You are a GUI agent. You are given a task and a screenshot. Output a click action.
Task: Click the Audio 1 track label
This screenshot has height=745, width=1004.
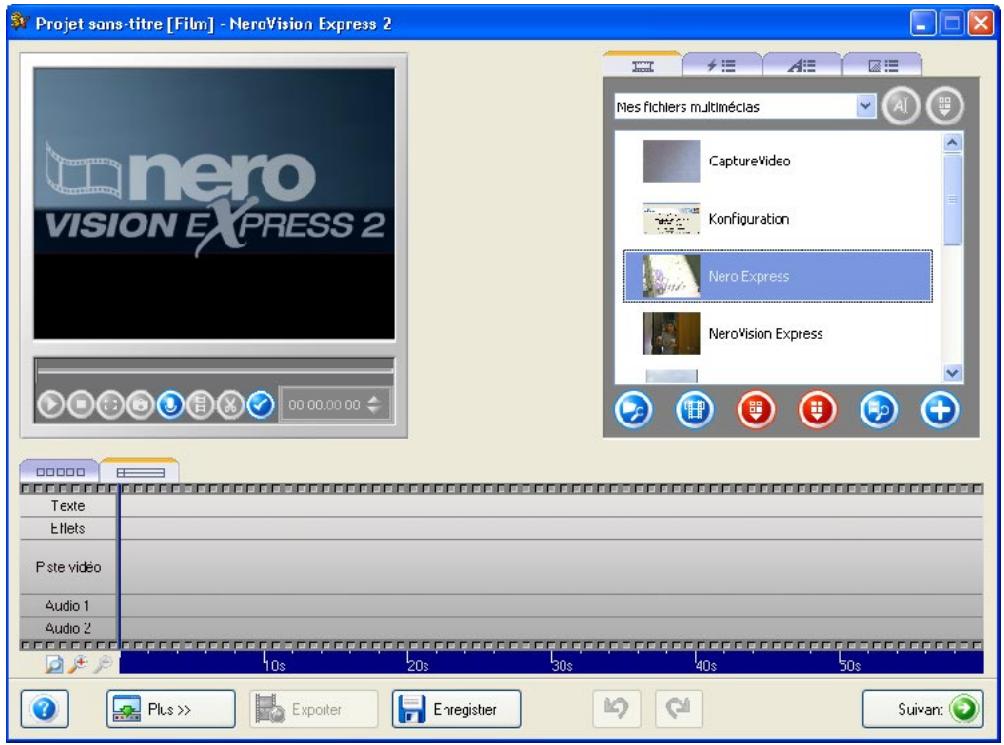(x=68, y=605)
